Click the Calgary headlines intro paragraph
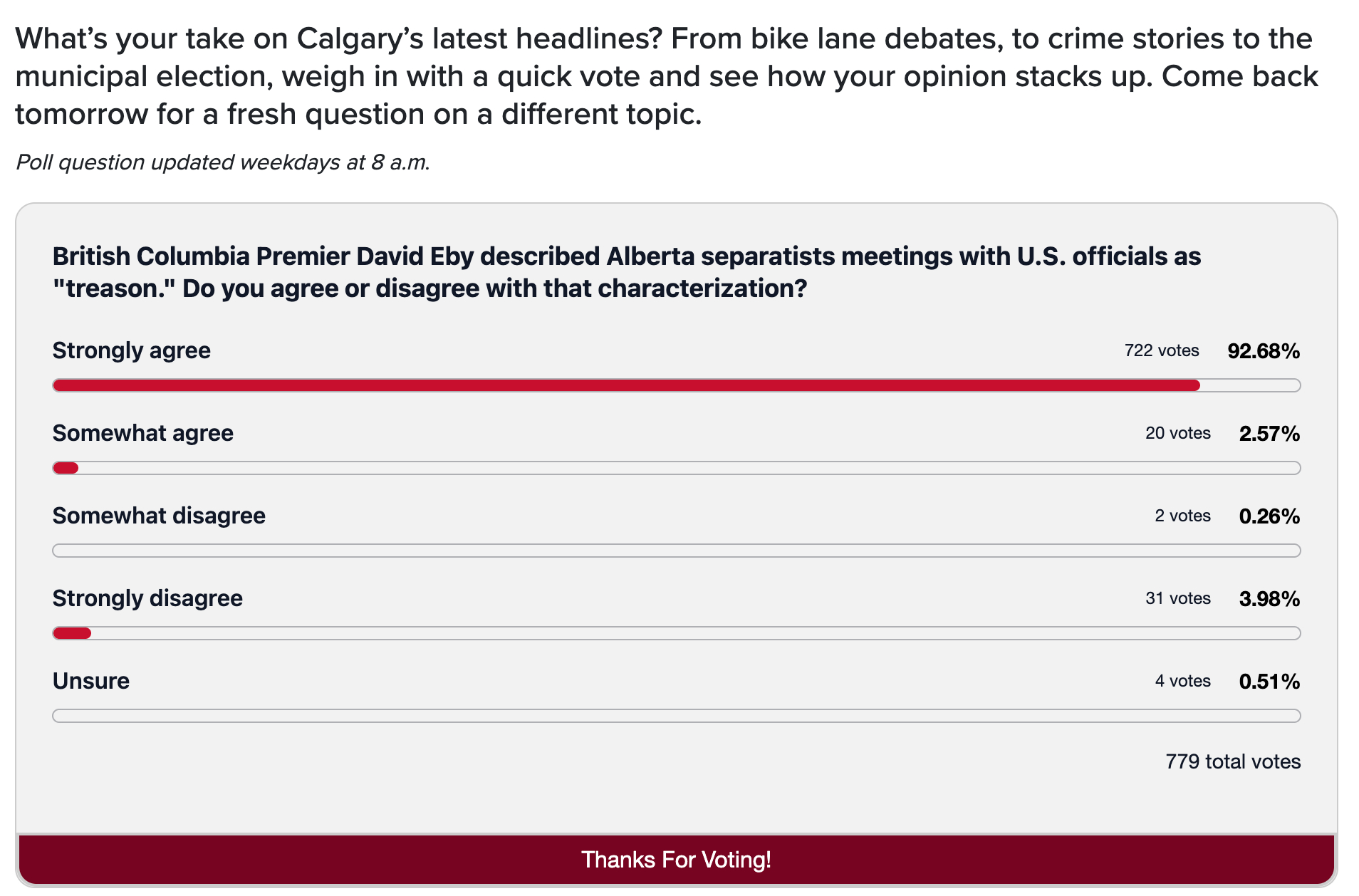The width and height of the screenshot is (1359, 896). coord(666,76)
